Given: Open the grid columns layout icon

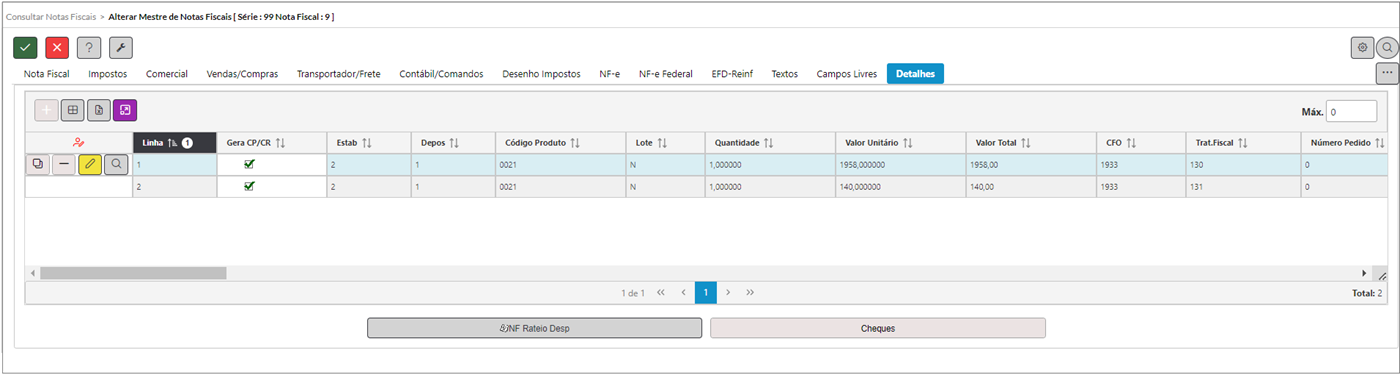Looking at the screenshot, I should point(73,110).
